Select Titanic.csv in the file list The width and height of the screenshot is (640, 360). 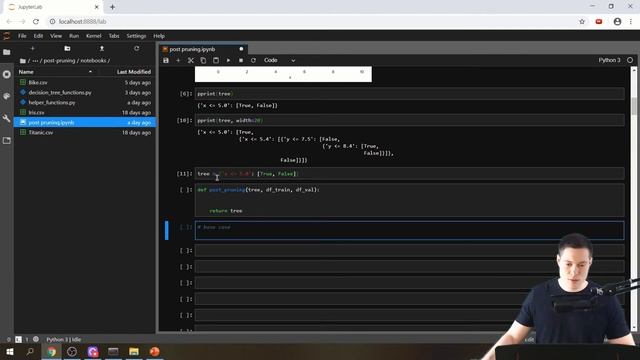[85, 132]
